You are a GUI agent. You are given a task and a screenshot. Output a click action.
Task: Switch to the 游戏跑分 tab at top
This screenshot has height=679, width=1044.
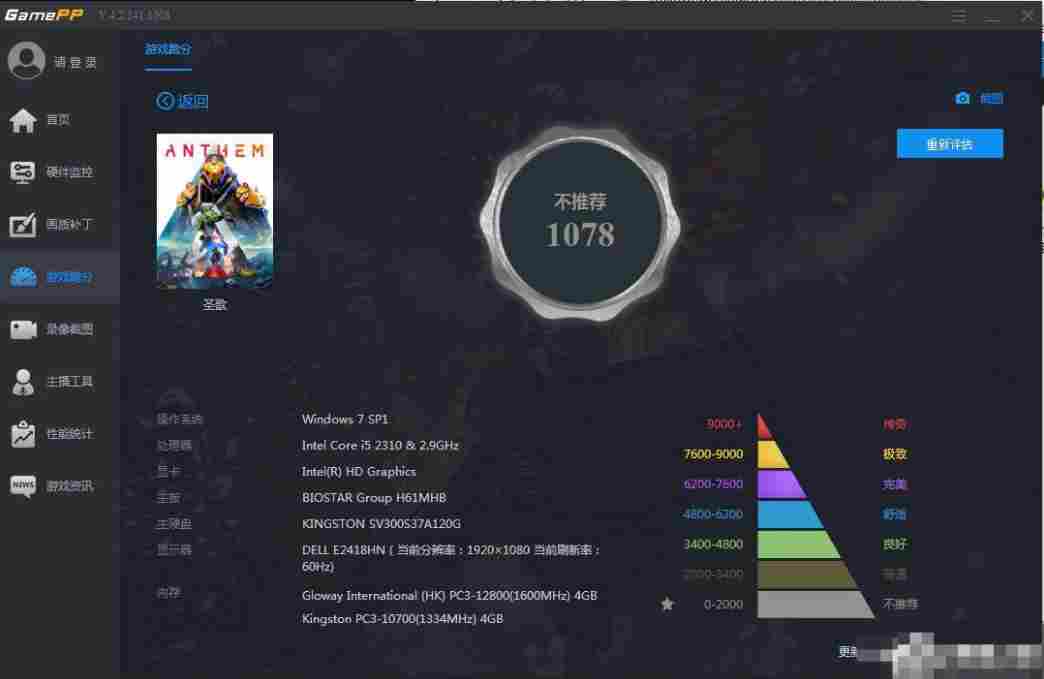click(168, 48)
